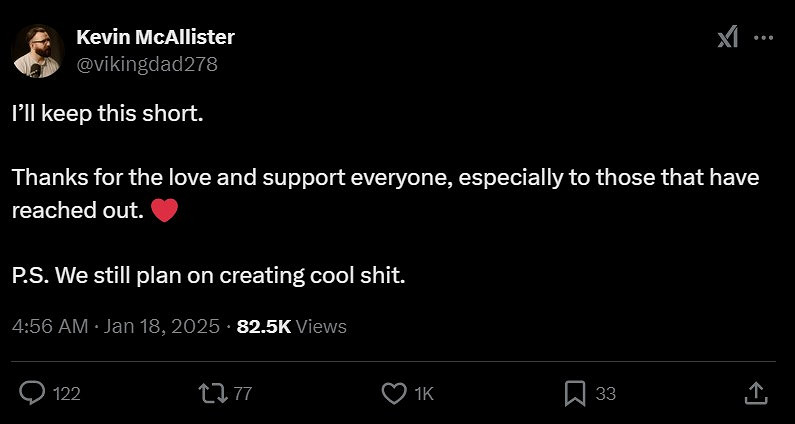Click the Kevin McAllister display name
This screenshot has width=795, height=424.
coord(155,37)
